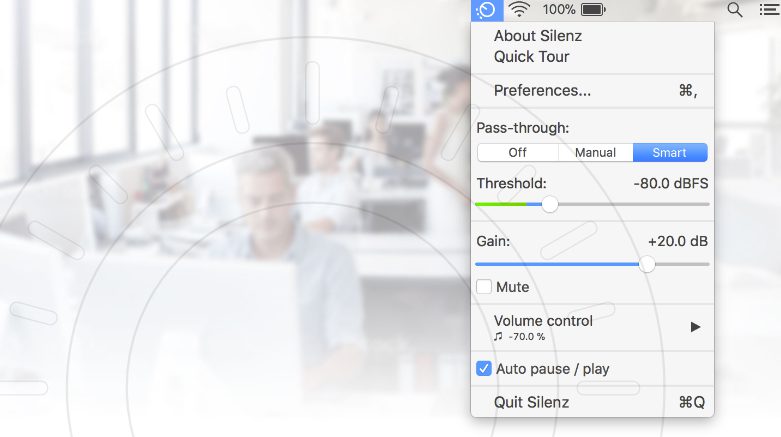Click the Gain slider knob
781x437 pixels.
[647, 264]
